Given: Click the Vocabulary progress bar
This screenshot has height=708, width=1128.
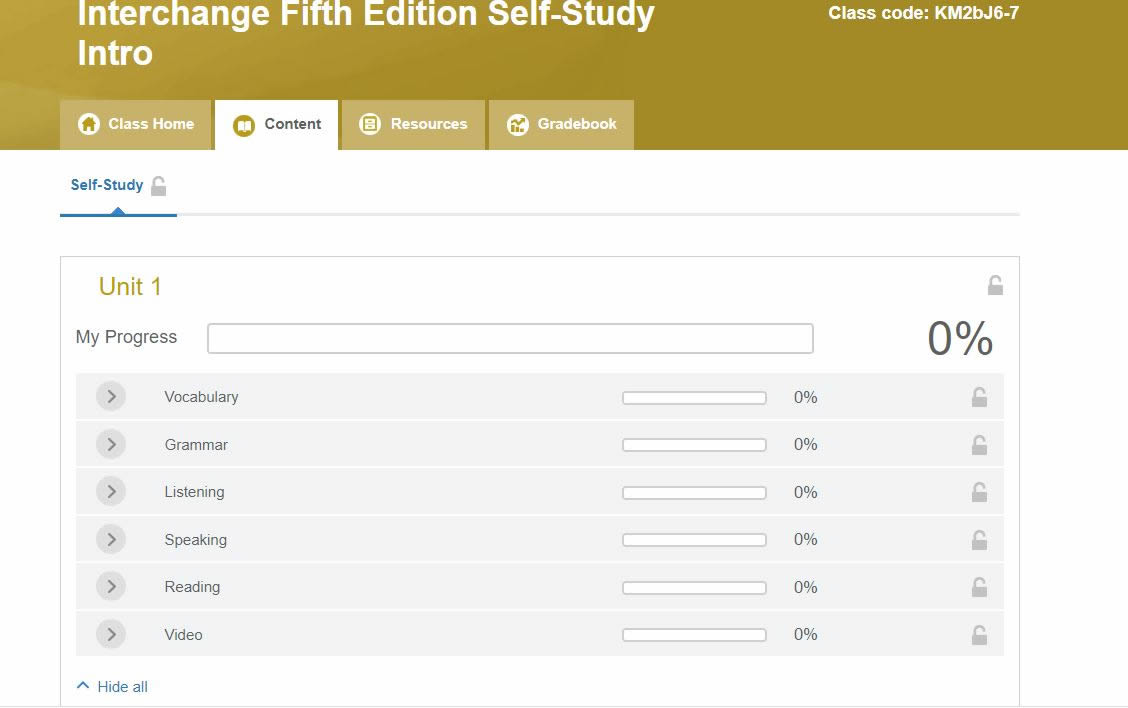Looking at the screenshot, I should (x=694, y=398).
